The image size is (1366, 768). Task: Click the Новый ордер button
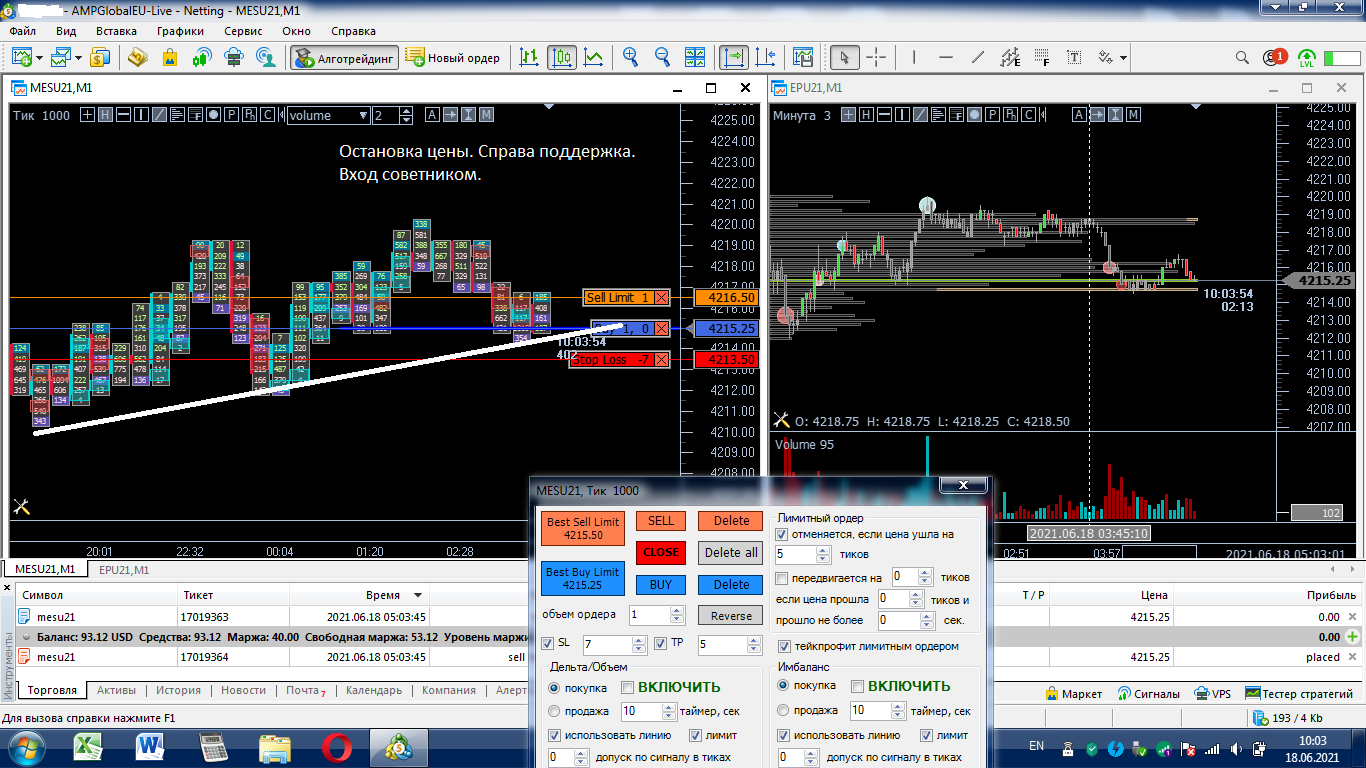point(453,57)
